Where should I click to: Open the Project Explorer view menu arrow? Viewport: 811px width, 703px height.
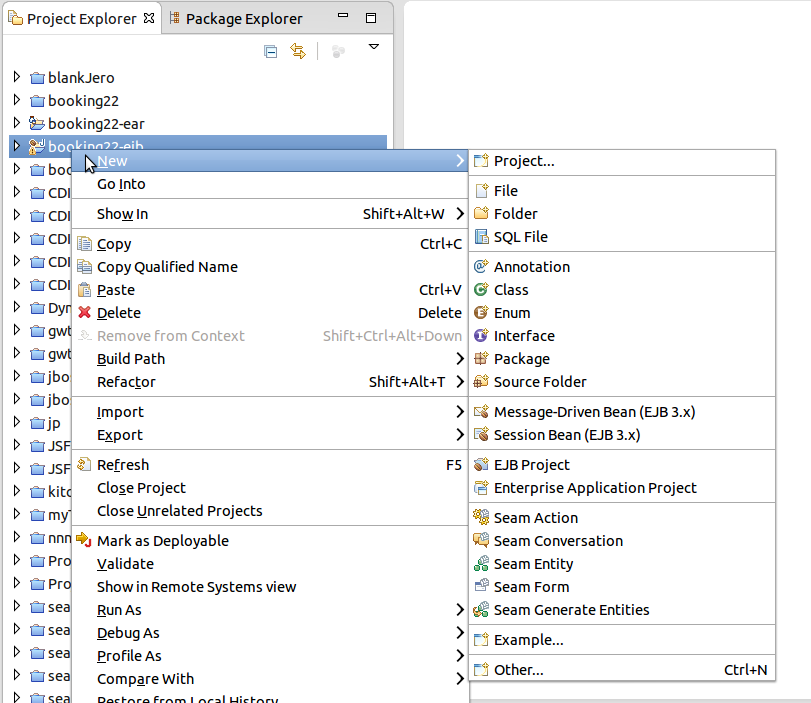374,47
